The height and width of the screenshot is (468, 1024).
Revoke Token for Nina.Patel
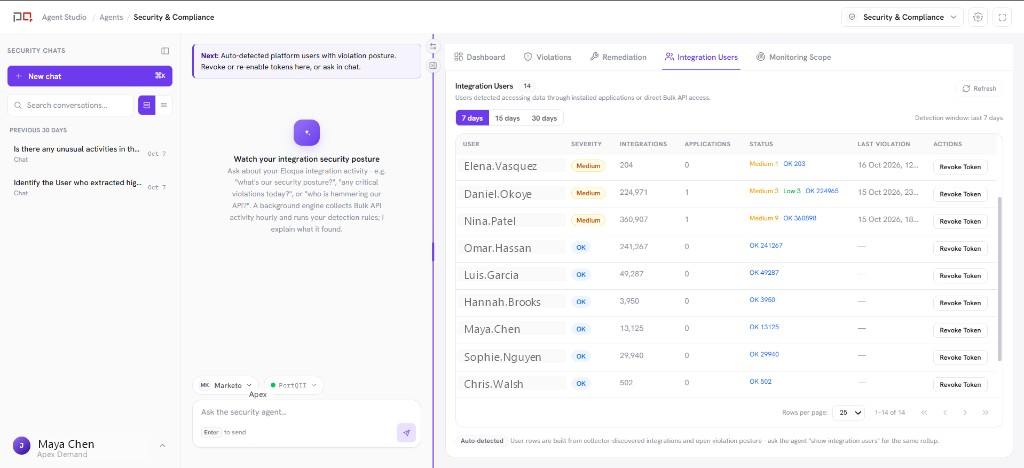click(960, 221)
